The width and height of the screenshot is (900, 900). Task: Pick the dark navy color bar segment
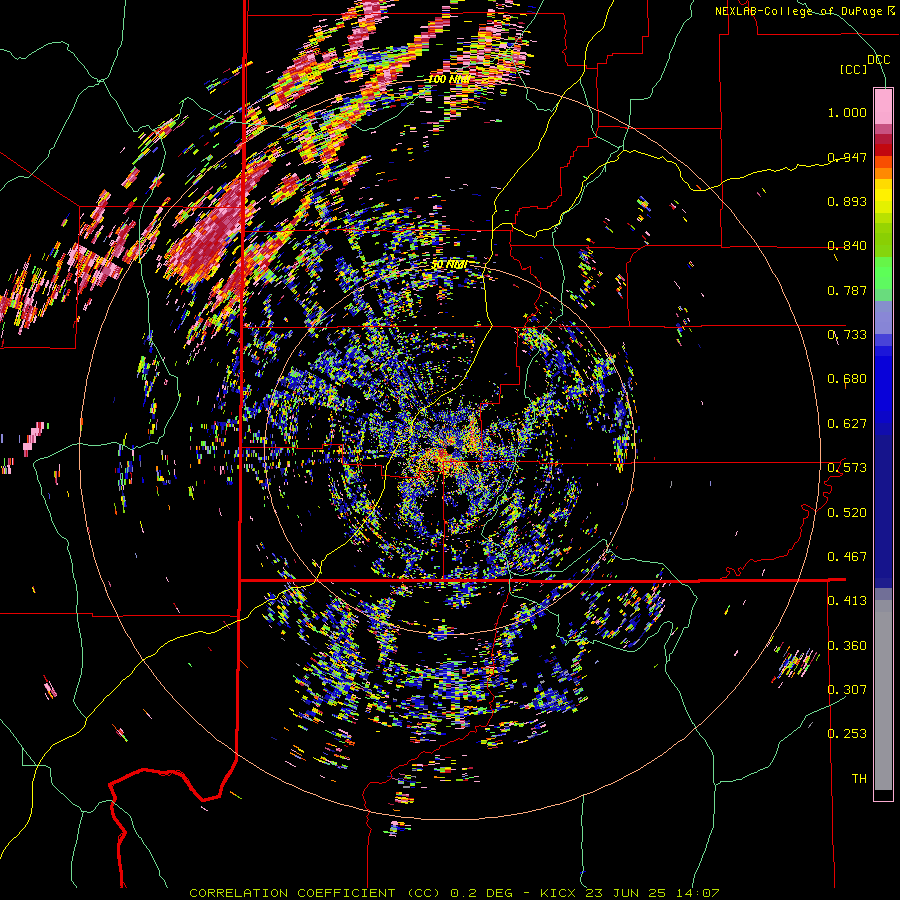883,505
